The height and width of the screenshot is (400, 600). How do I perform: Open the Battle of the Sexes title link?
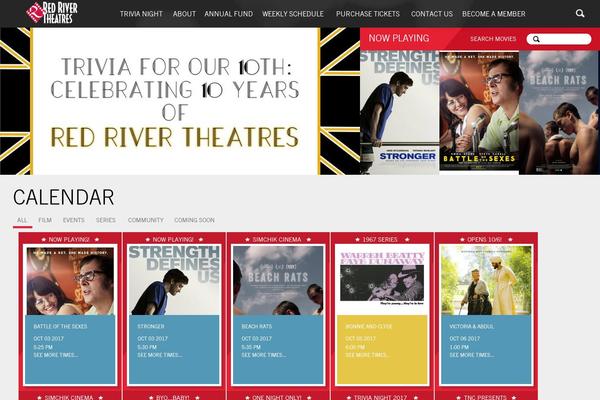(60, 327)
